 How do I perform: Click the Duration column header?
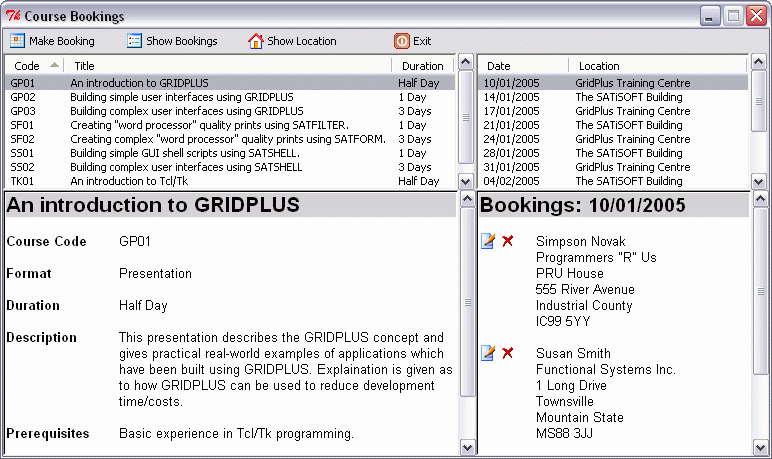[422, 66]
